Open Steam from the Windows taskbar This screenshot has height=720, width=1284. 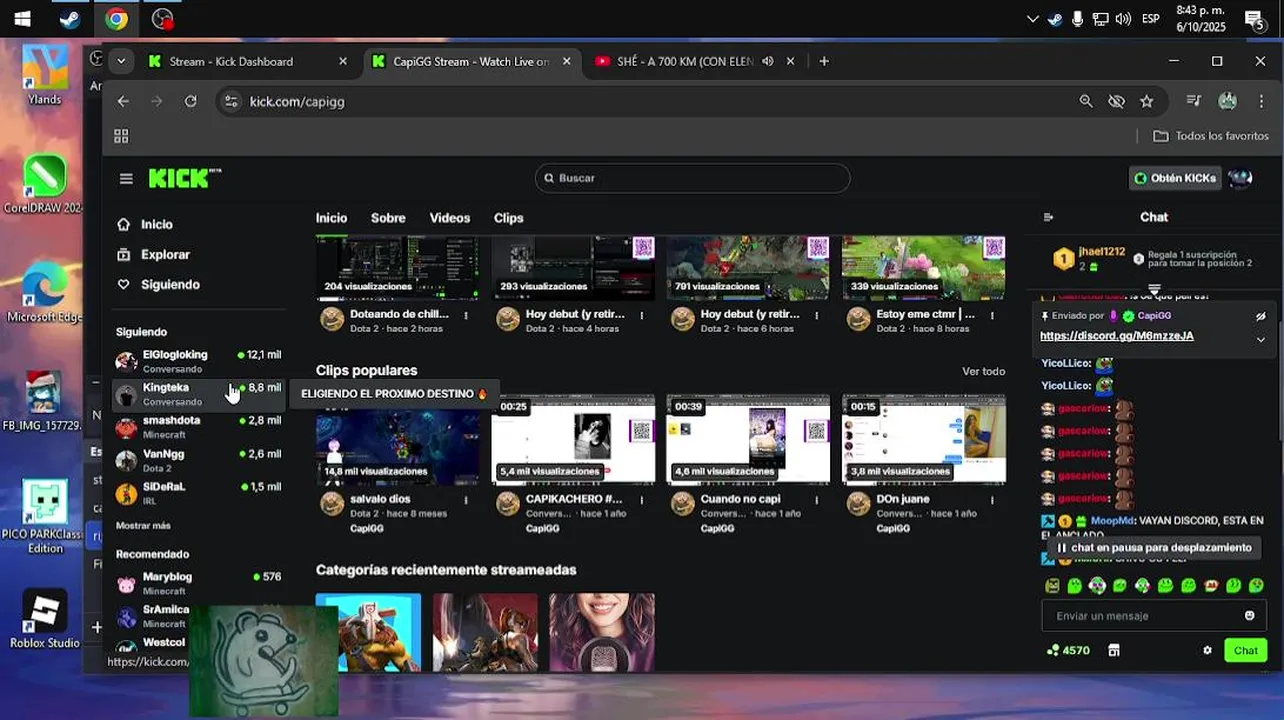click(70, 19)
